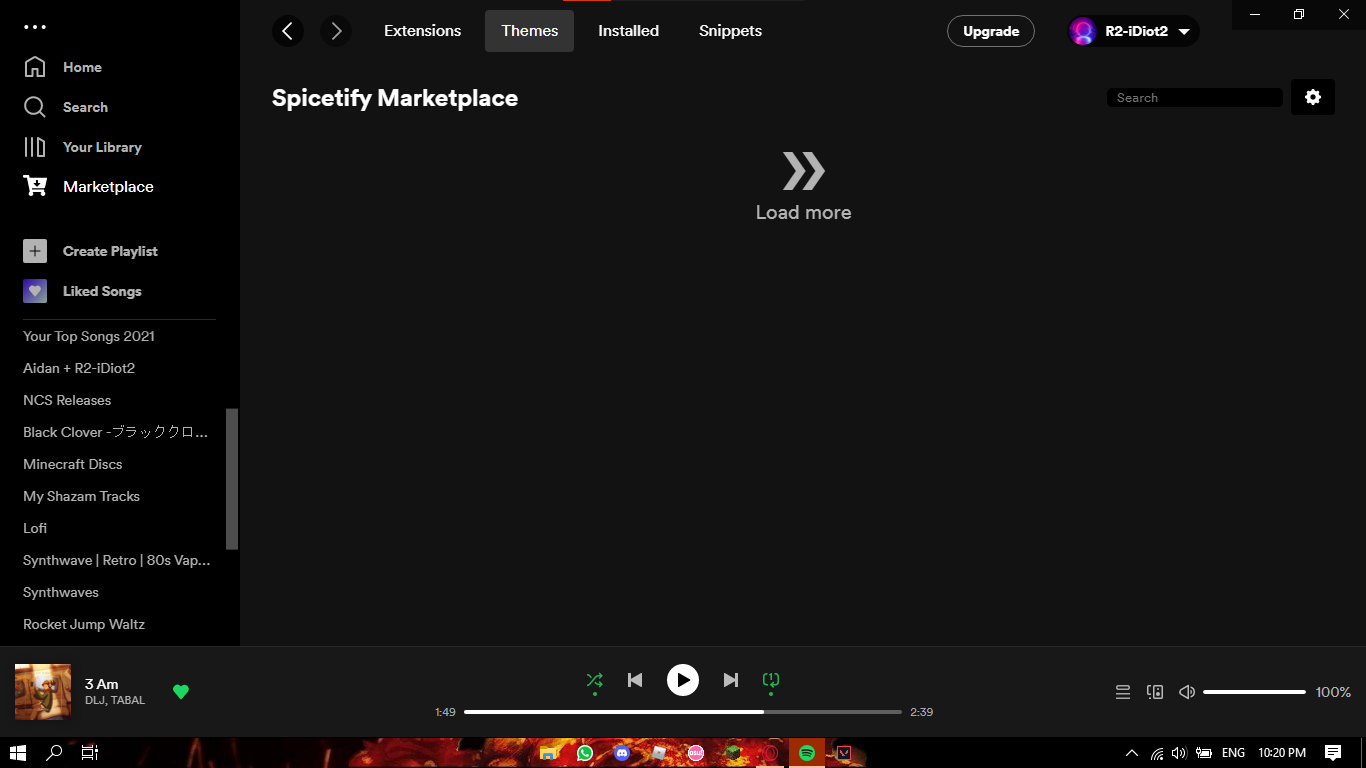Open the osu! taskbar icon
This screenshot has height=768, width=1366.
click(x=696, y=753)
